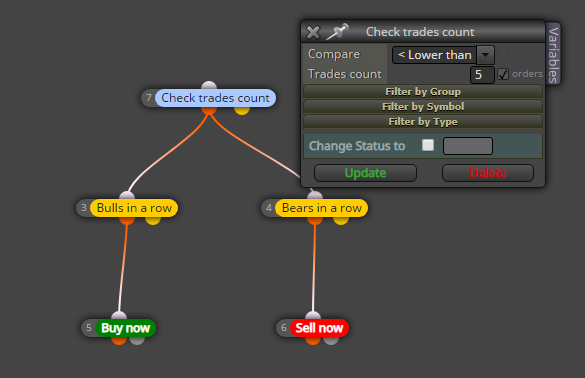This screenshot has width=585, height=378.
Task: Click orange output connector below Sell now
Action: pos(313,340)
